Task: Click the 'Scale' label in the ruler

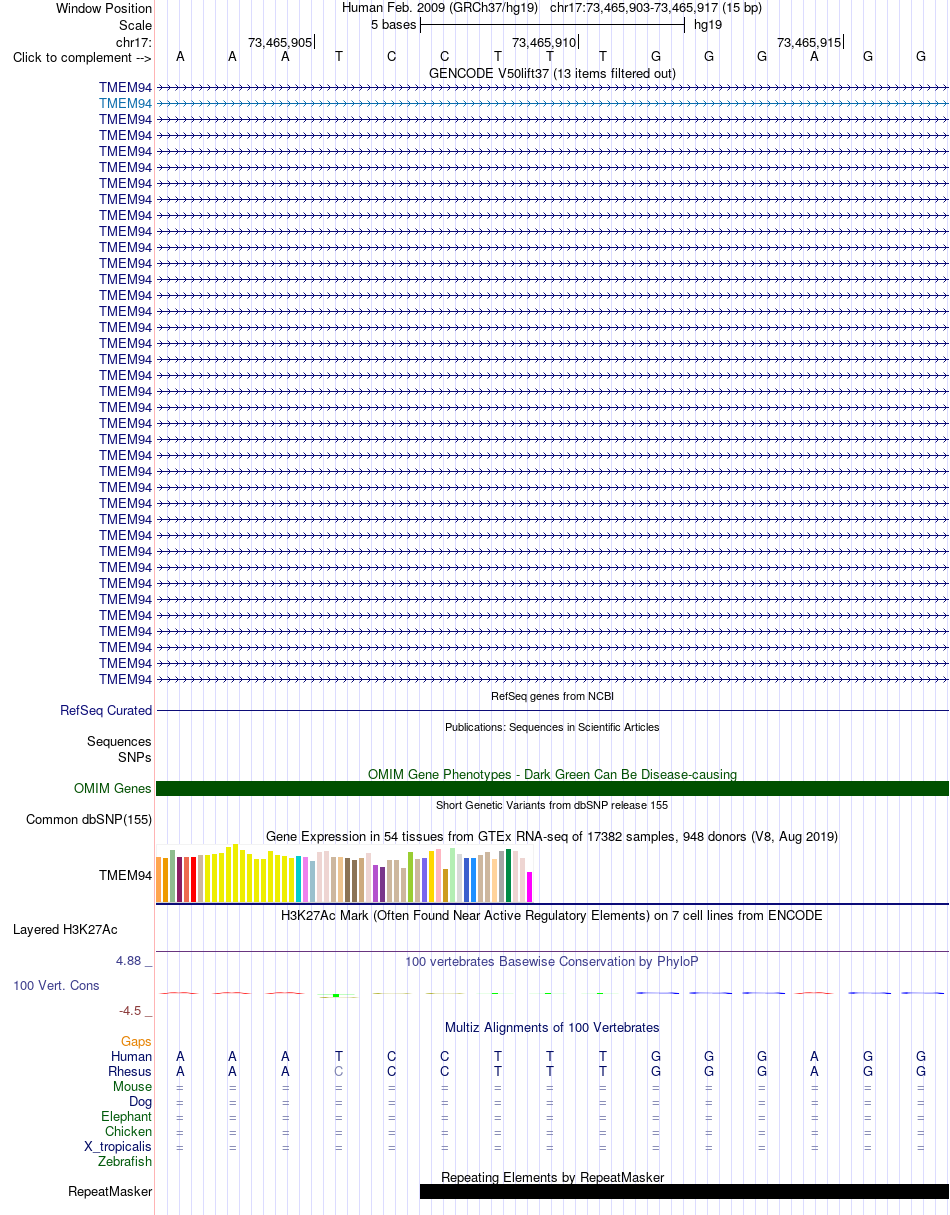Action: tap(135, 25)
